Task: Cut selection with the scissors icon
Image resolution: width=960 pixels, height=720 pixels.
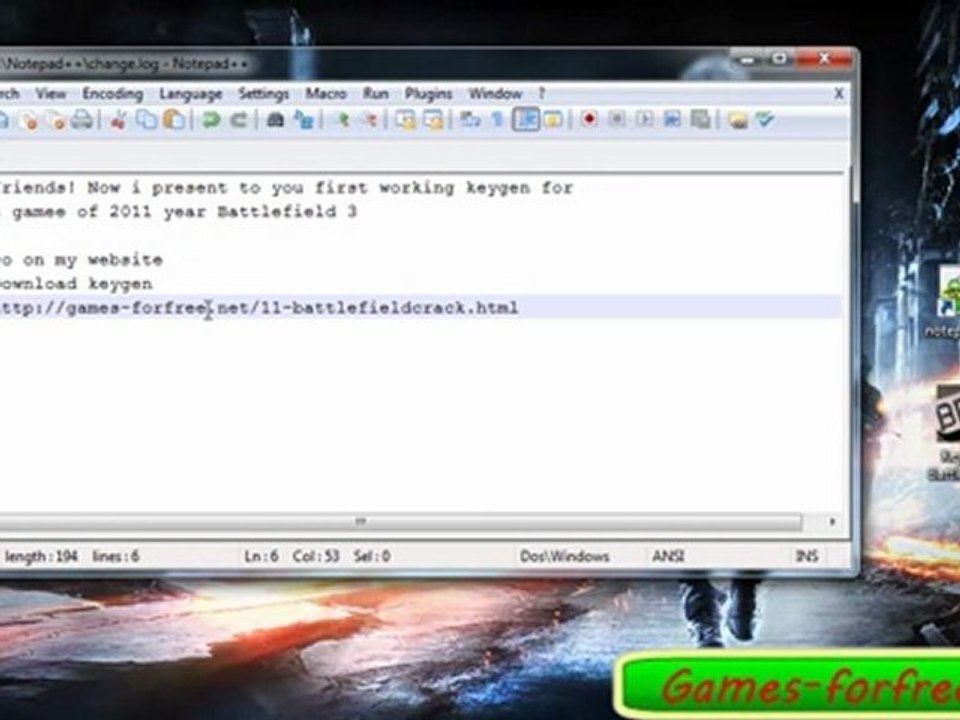Action: click(x=118, y=120)
